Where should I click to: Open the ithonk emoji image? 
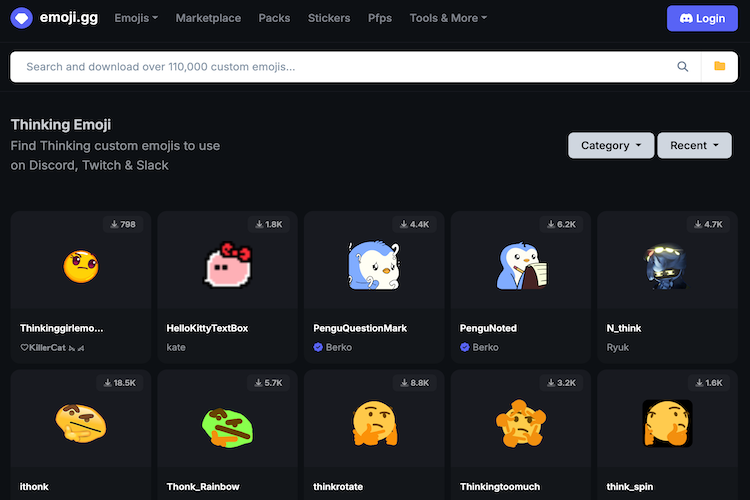pos(80,423)
